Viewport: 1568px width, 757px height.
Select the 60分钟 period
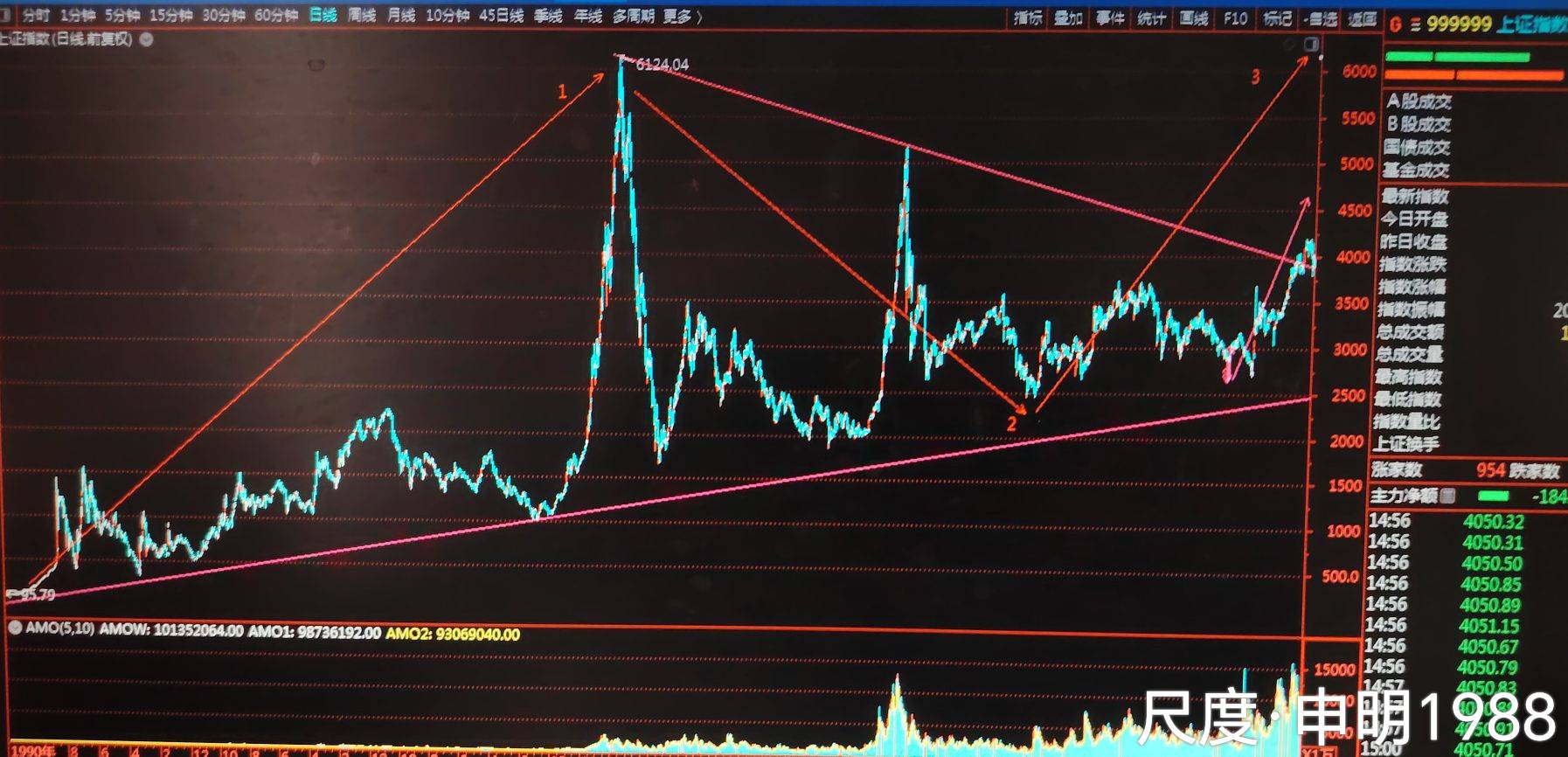275,16
